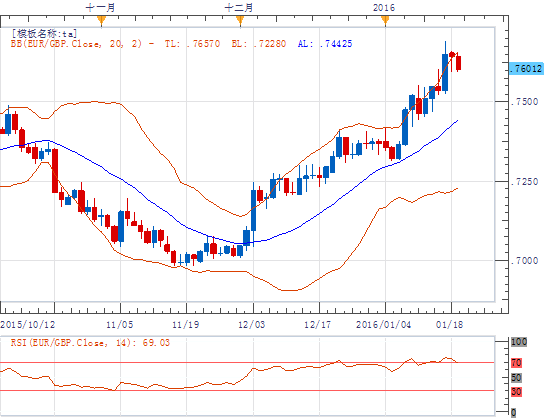Click the last red candlestick near .76012
The height and width of the screenshot is (418, 554).
point(459,63)
